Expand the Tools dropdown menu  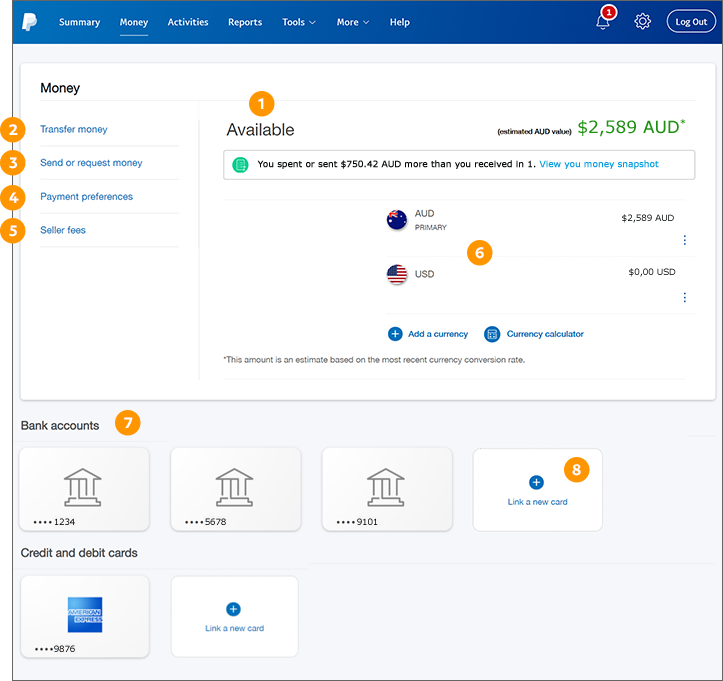click(x=298, y=22)
